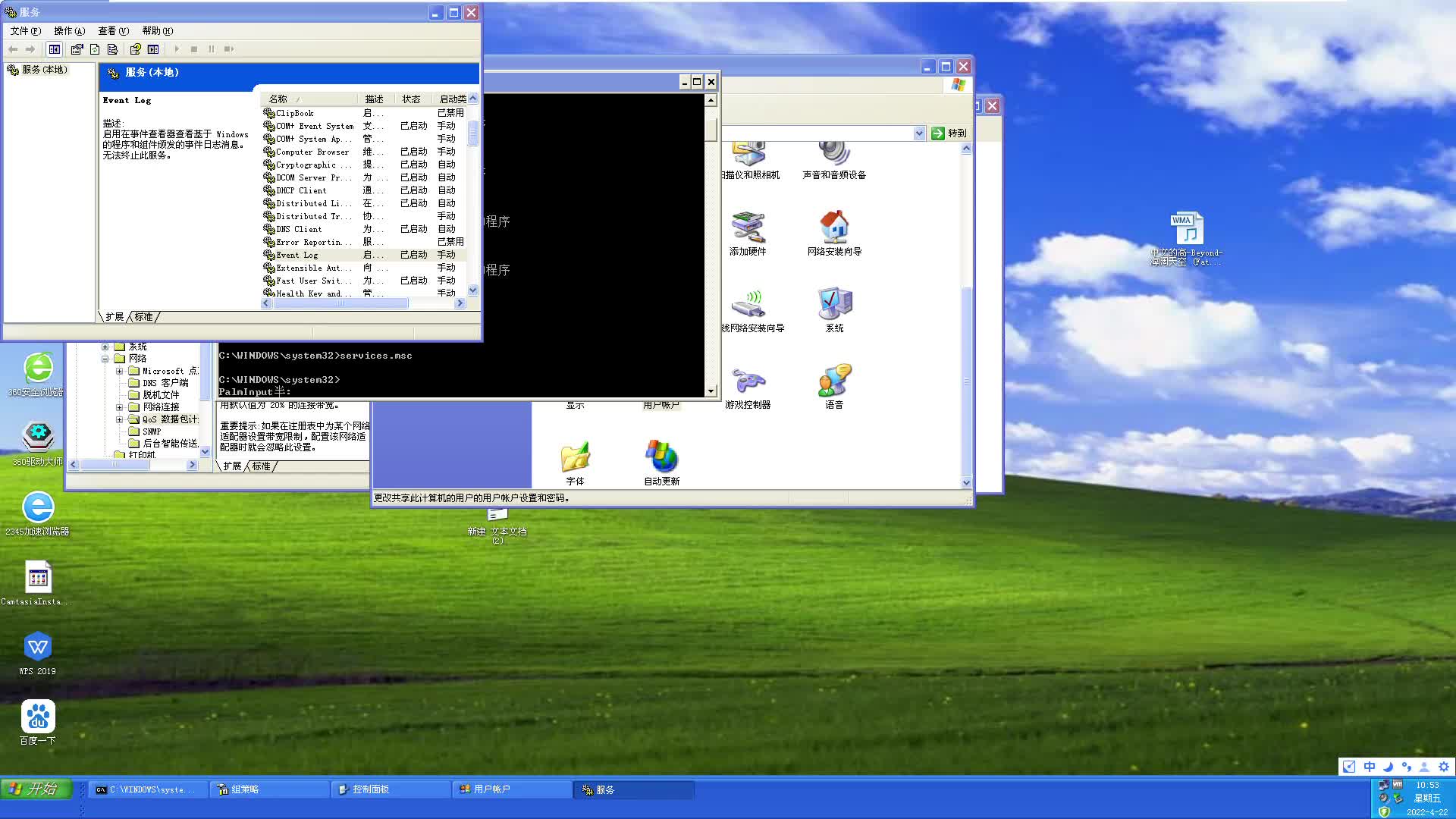Click the 开始 start button

pos(36,789)
